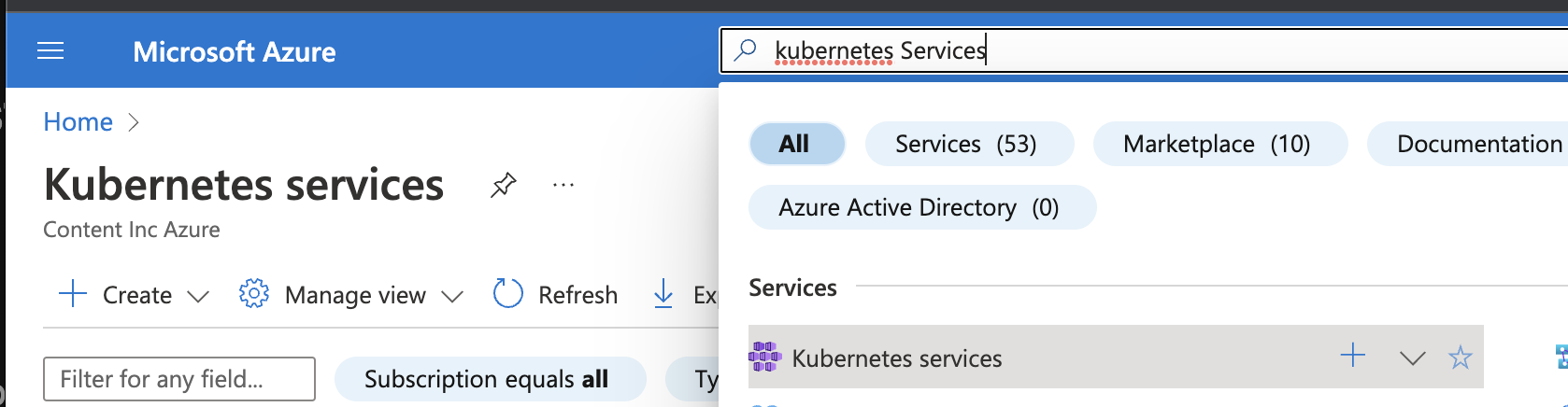Go to Home breadcrumb link

point(78,121)
